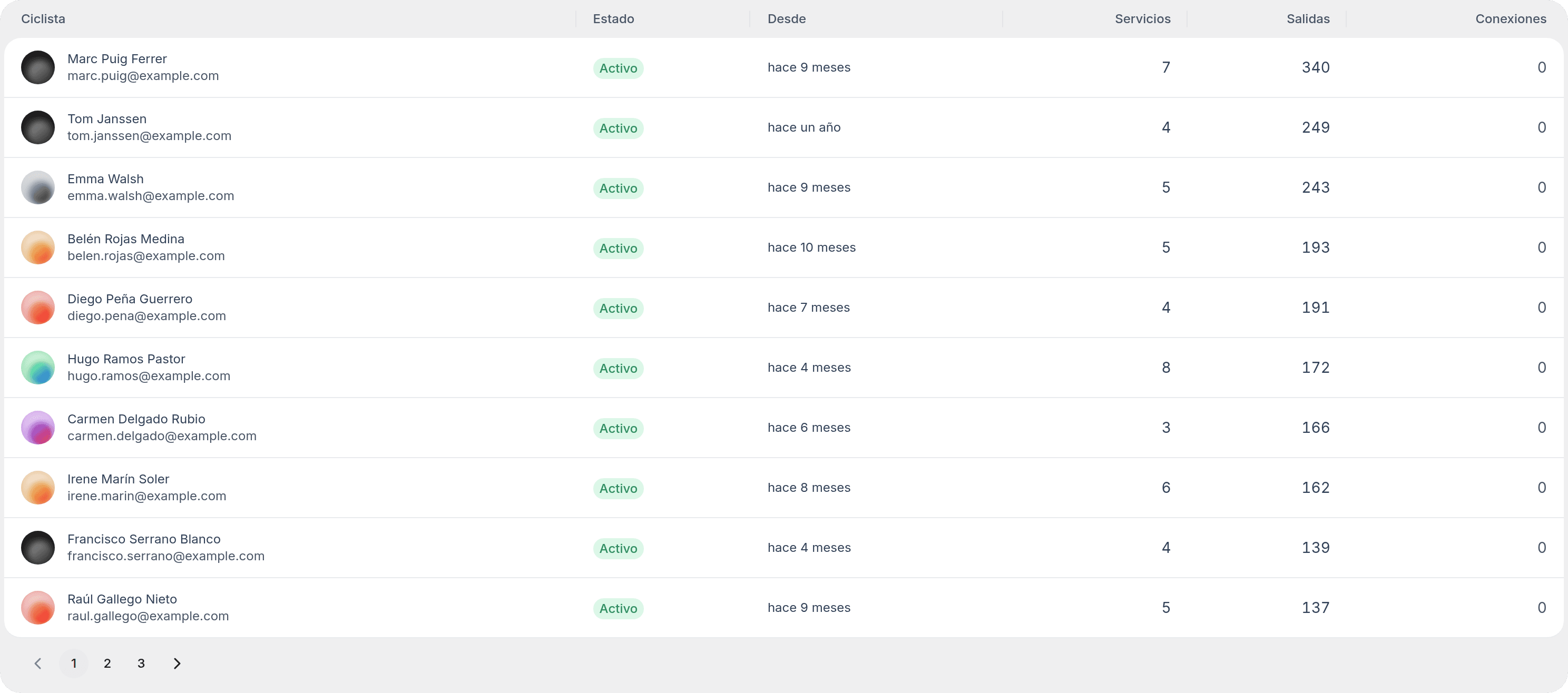The height and width of the screenshot is (693, 1568).
Task: Click email marc.puig@example.com
Action: [143, 76]
